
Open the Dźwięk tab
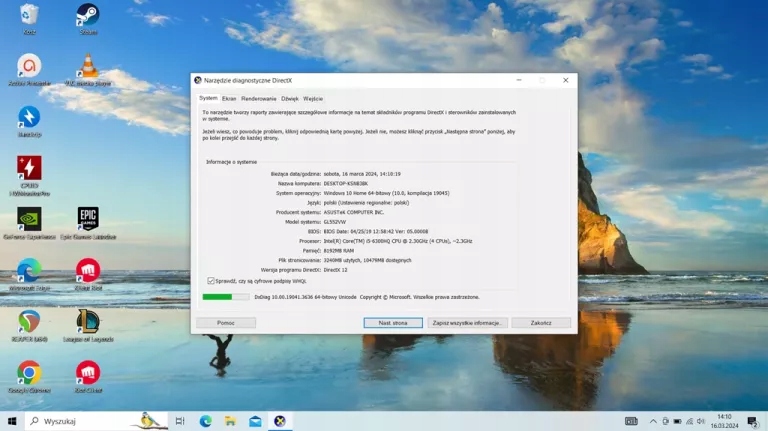(289, 99)
